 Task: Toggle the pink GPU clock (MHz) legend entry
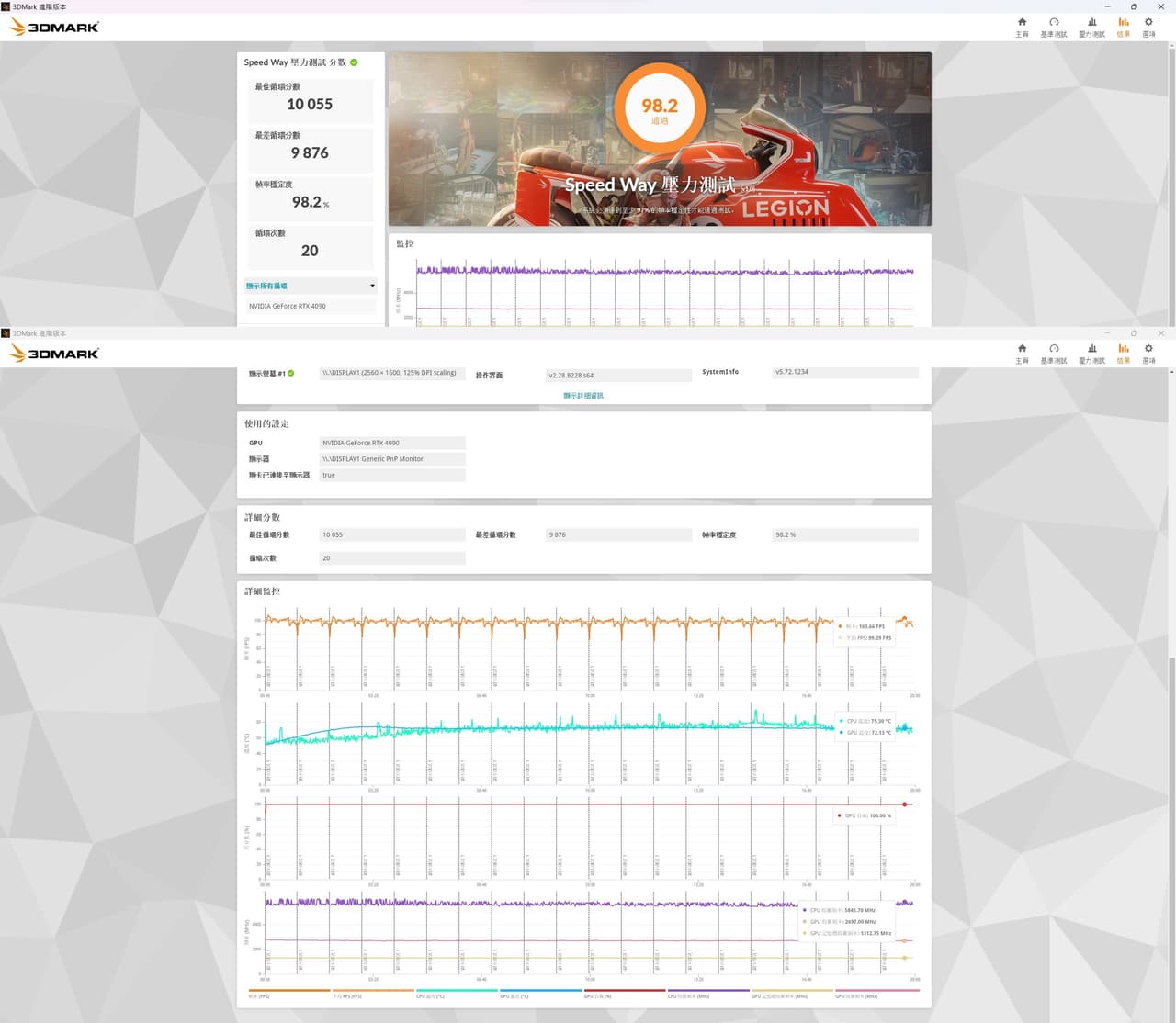click(876, 993)
